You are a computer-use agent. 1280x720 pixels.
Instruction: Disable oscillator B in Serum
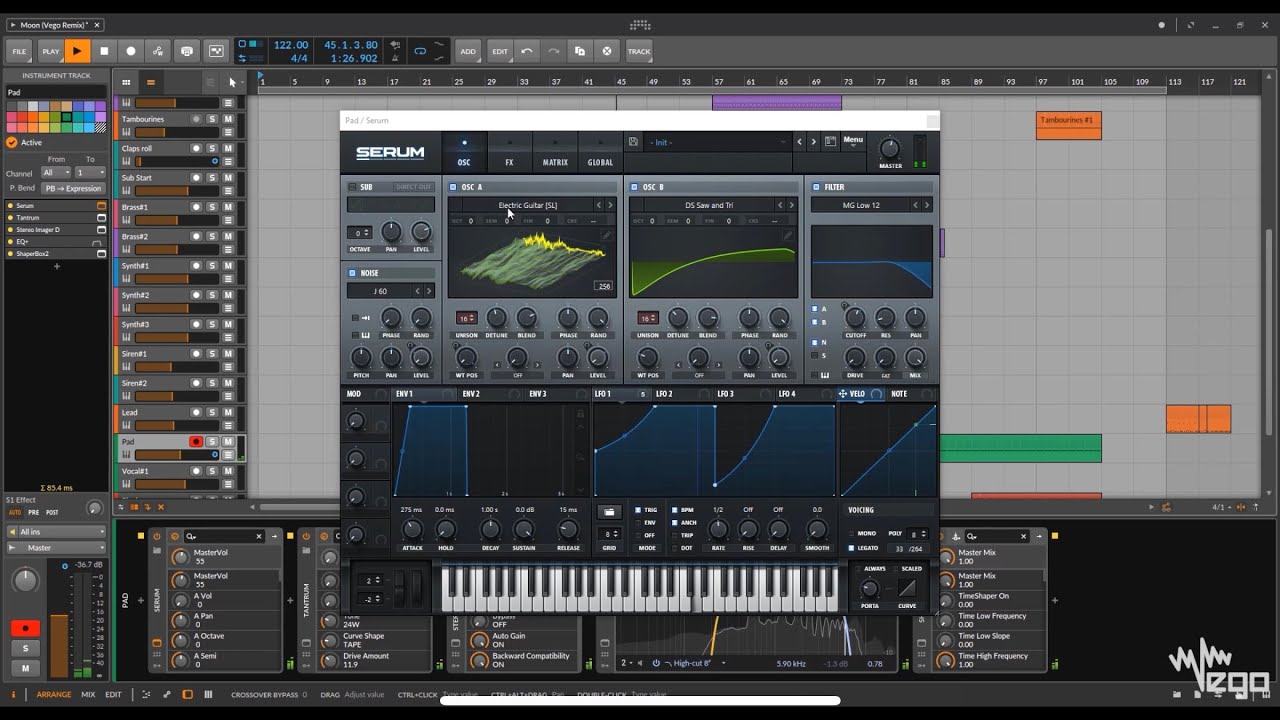pos(634,187)
